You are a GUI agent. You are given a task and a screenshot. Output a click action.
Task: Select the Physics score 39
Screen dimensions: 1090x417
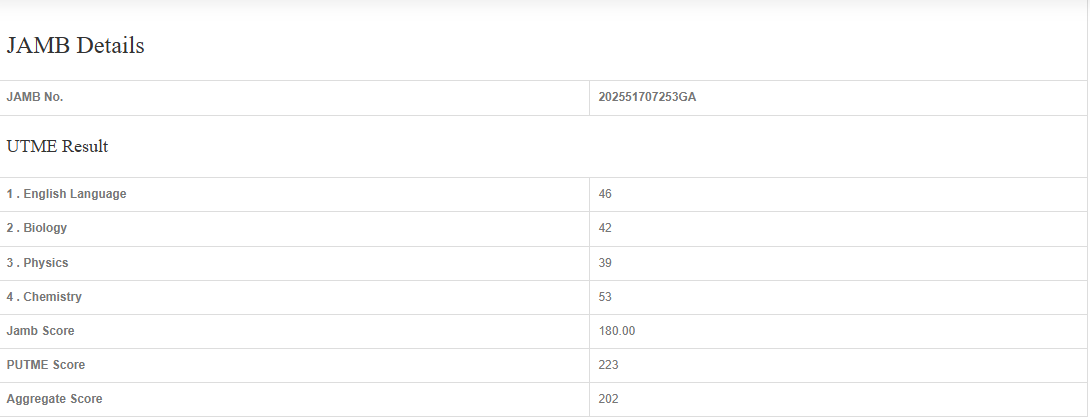[605, 263]
